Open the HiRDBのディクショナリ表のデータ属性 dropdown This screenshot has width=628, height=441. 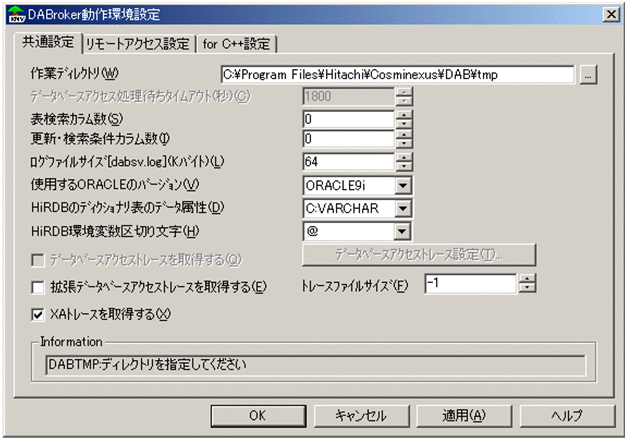tap(403, 208)
